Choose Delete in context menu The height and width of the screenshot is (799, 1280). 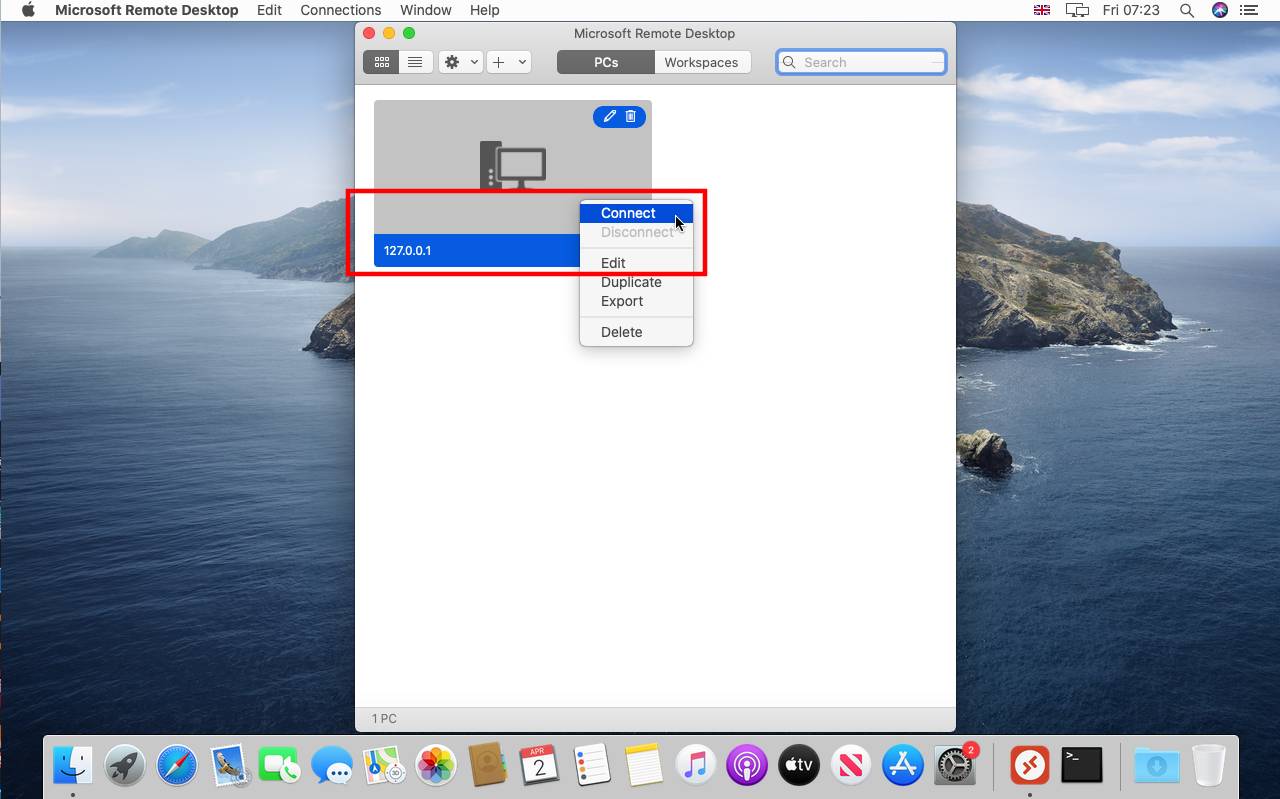(636, 332)
